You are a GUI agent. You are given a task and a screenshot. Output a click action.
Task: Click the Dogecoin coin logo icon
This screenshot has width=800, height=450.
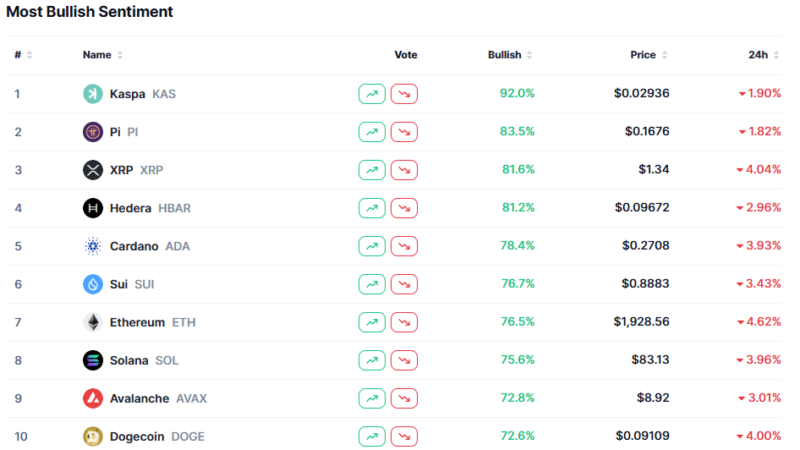[x=92, y=436]
